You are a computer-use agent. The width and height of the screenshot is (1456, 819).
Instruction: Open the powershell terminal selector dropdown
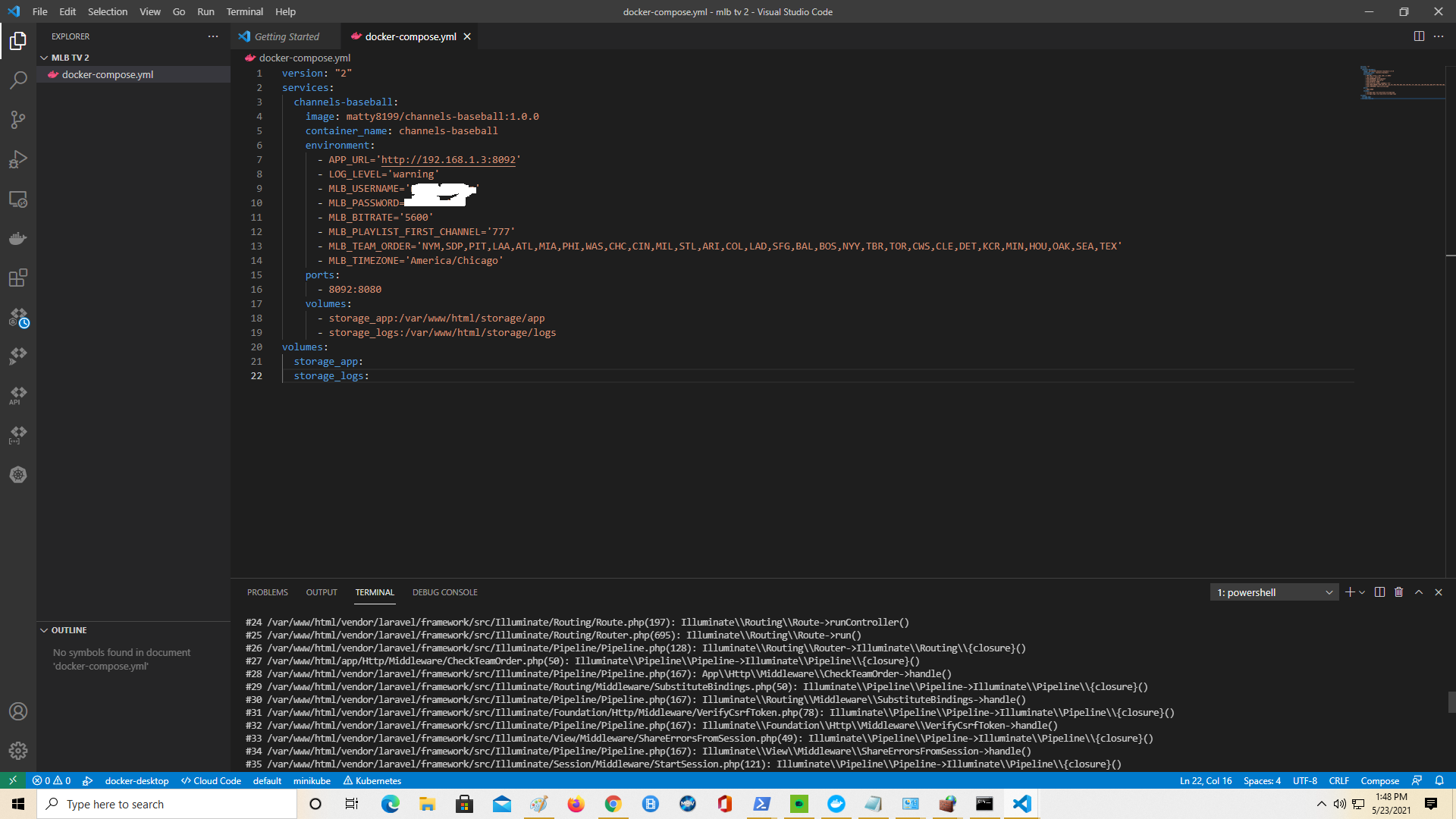pyautogui.click(x=1275, y=592)
